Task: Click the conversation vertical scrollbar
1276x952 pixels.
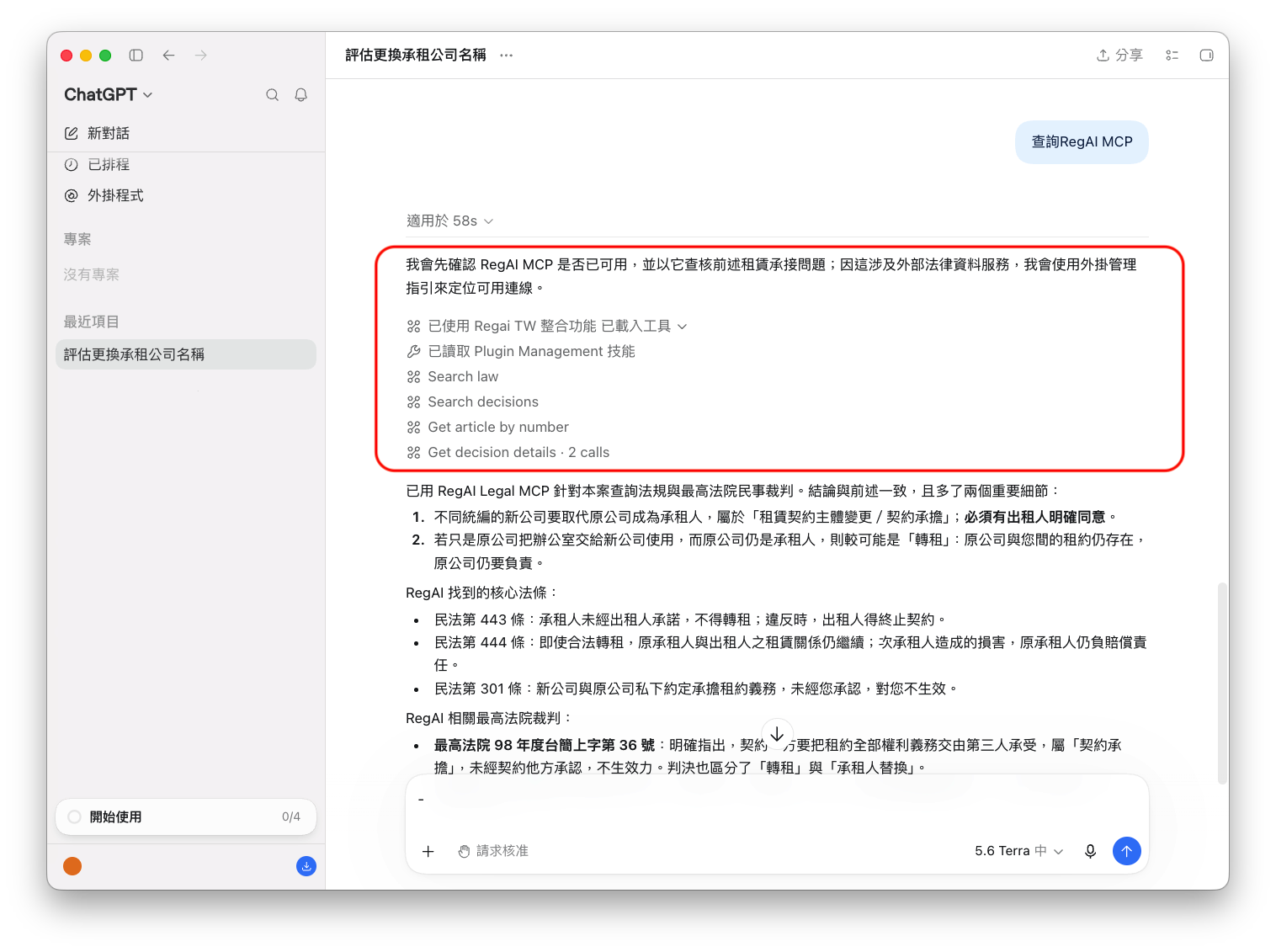Action: click(x=1222, y=683)
